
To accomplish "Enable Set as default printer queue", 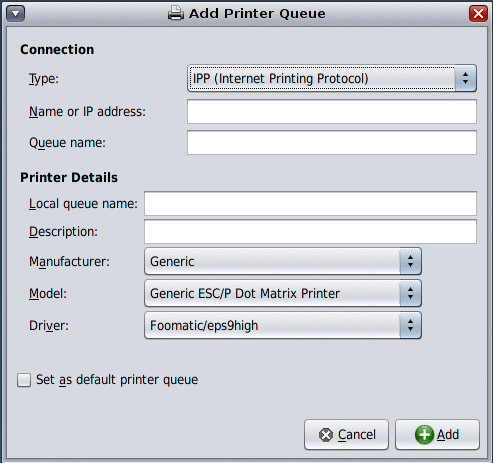I will pos(24,380).
